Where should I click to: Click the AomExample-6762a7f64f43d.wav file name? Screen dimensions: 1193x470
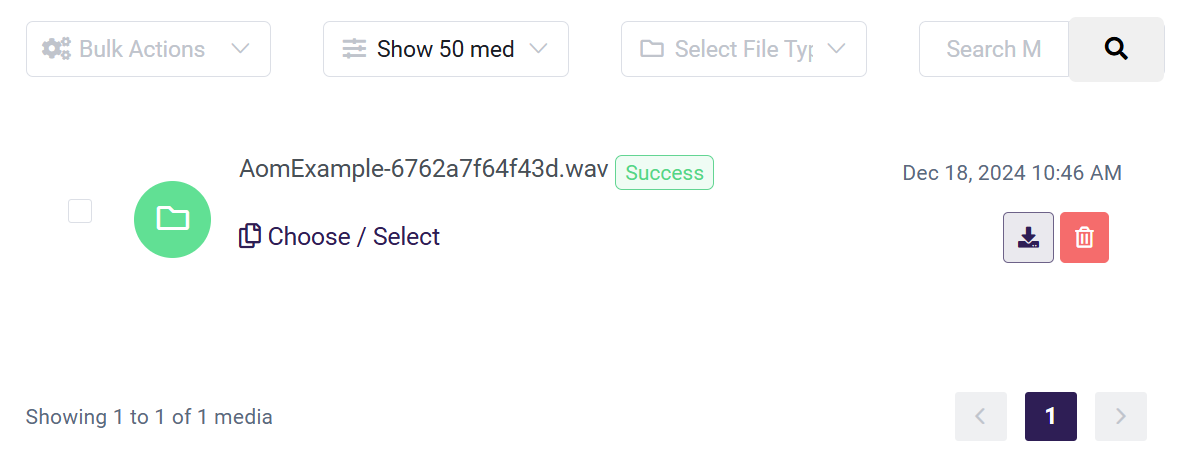[x=423, y=169]
